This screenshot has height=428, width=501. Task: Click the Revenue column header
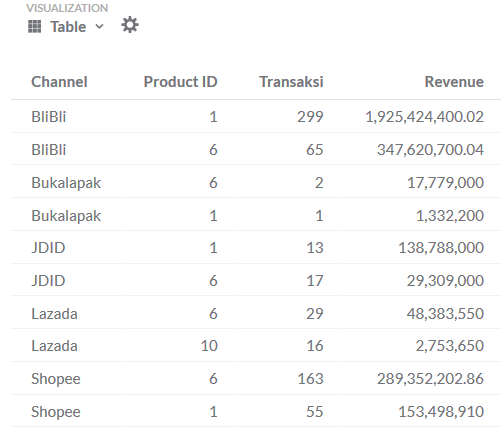[x=454, y=82]
